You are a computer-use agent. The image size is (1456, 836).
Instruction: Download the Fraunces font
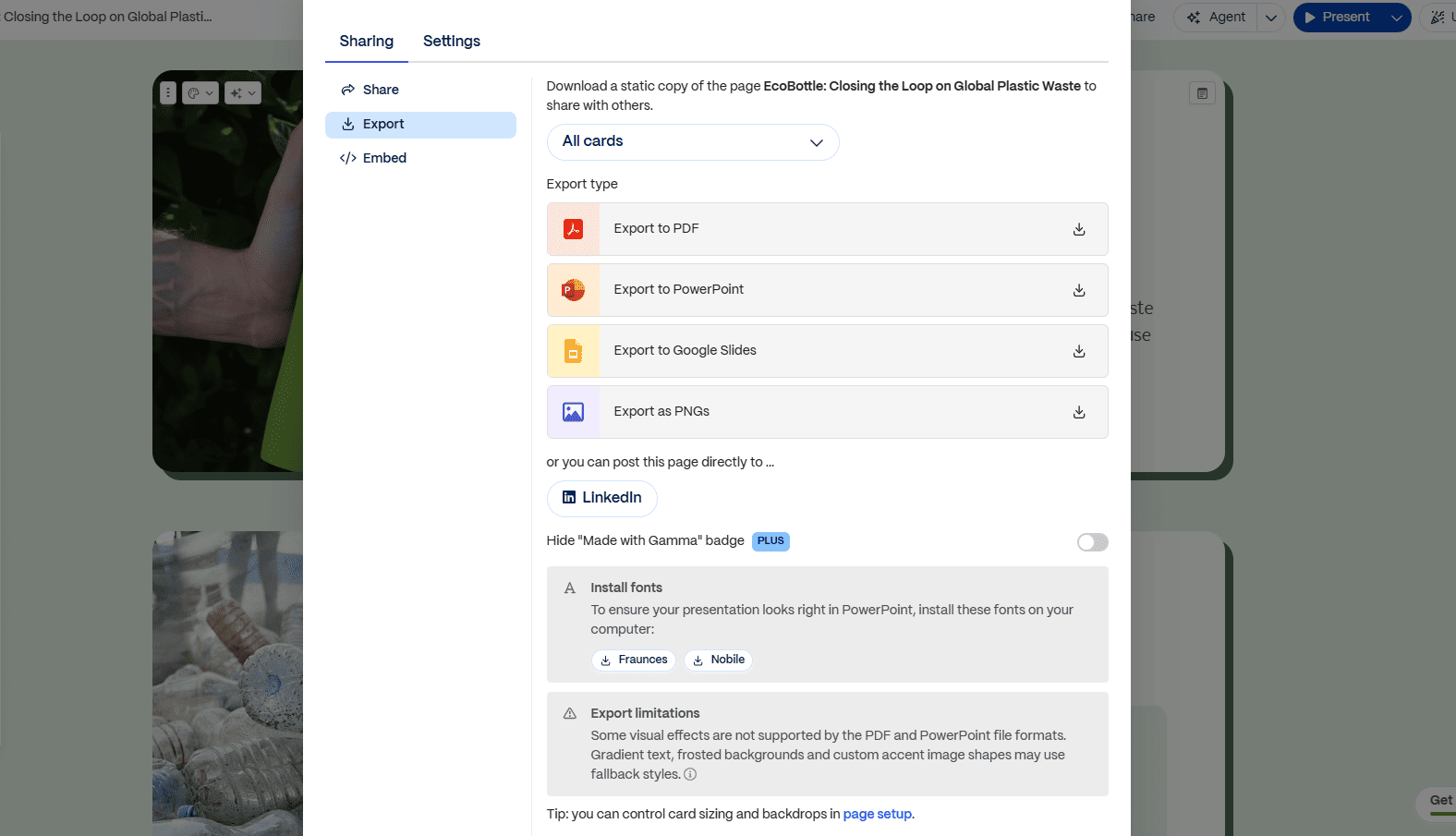[x=634, y=660]
